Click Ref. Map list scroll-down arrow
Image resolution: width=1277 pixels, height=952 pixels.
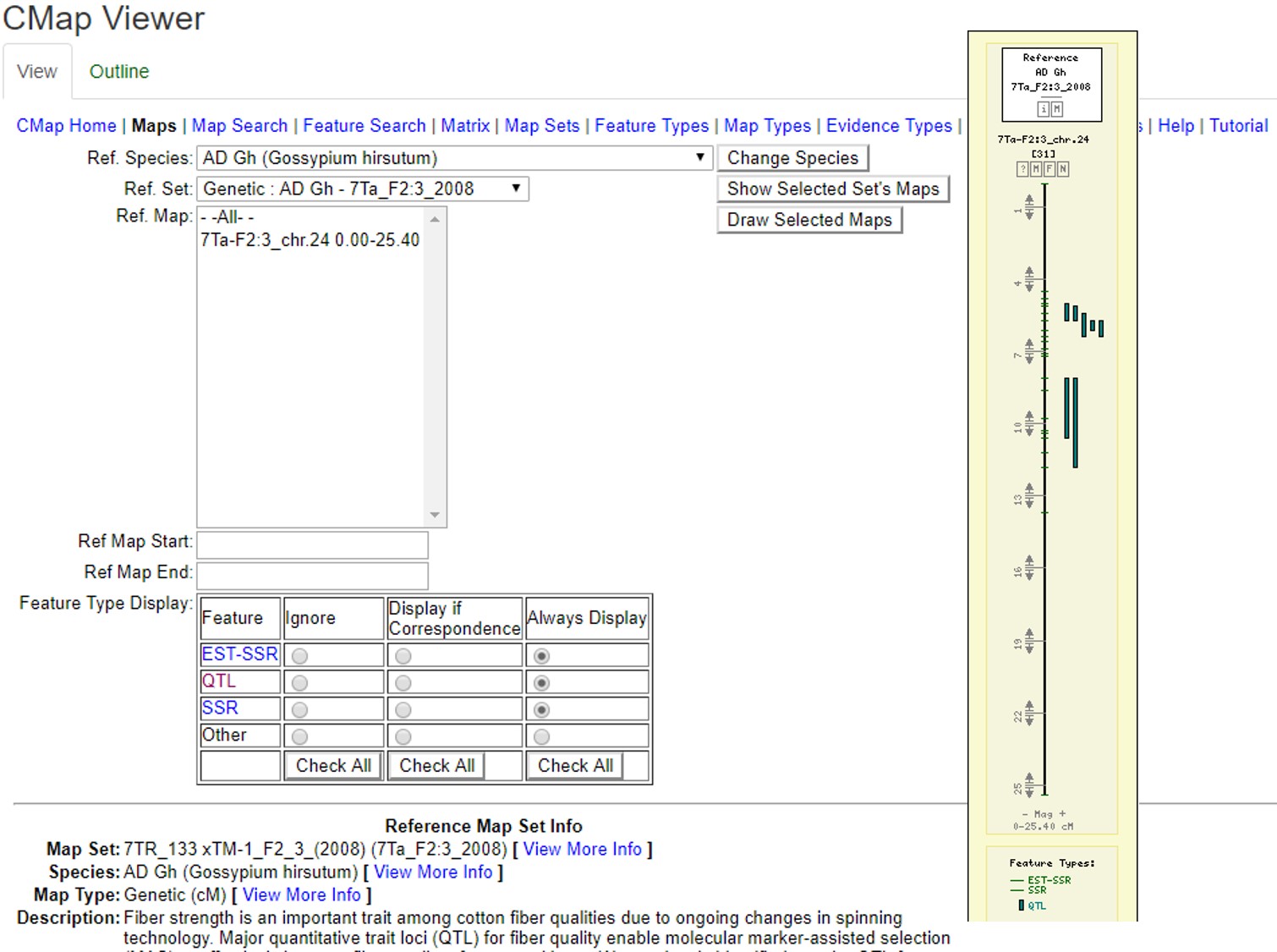pos(435,515)
